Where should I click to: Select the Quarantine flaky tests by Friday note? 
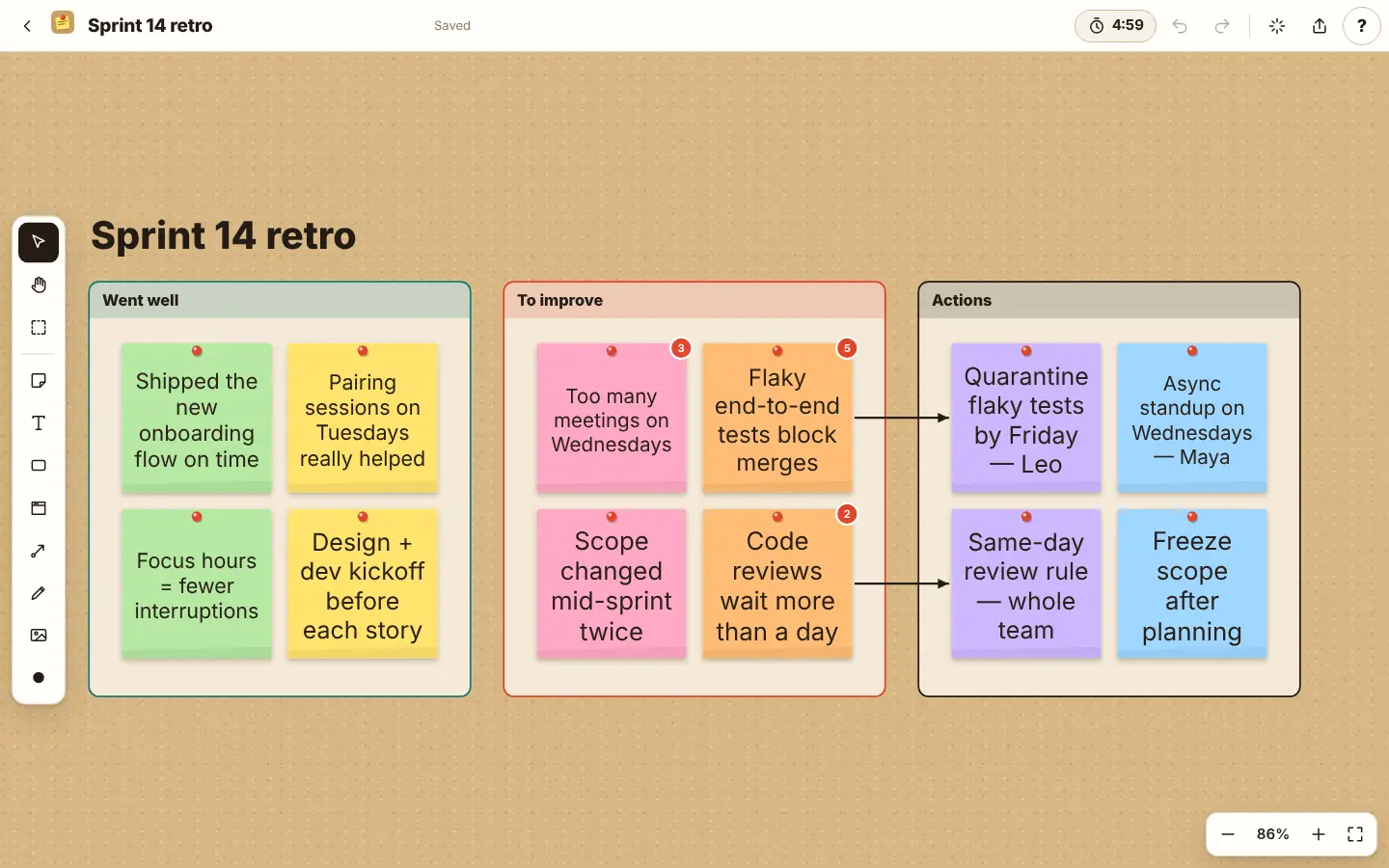coord(1026,419)
